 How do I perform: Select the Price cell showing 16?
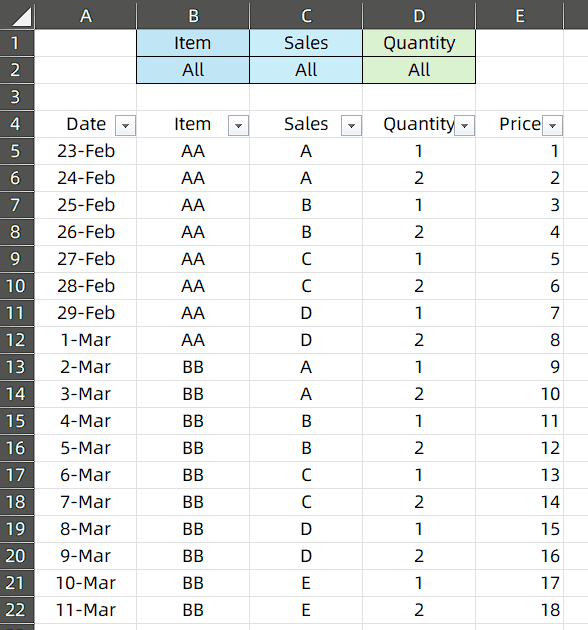(520, 556)
